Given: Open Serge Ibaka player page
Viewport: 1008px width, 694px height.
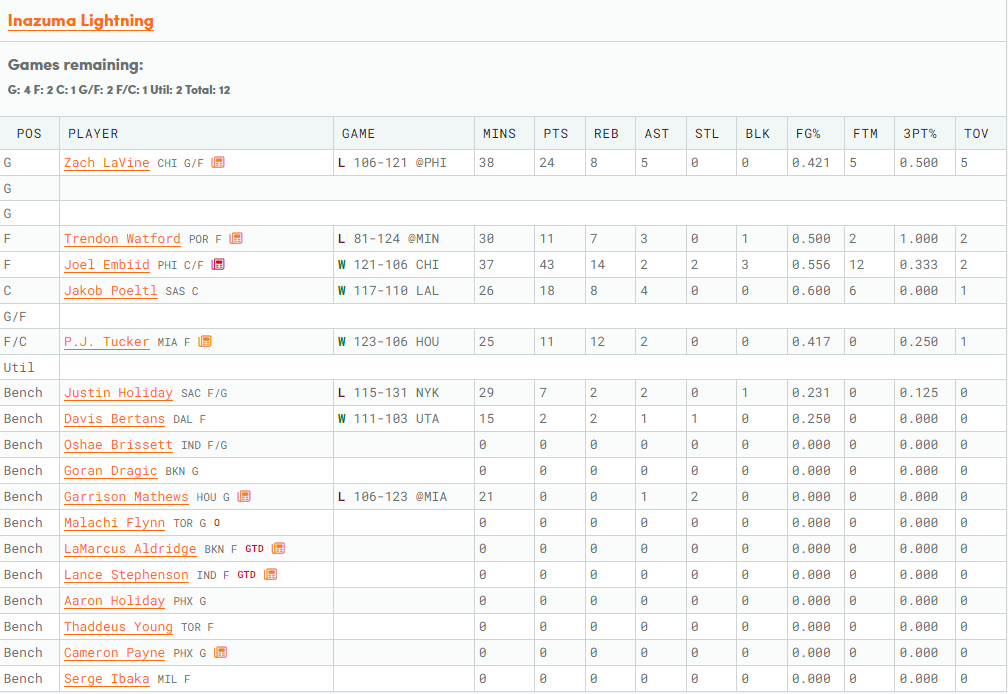Looking at the screenshot, I should click(x=107, y=679).
